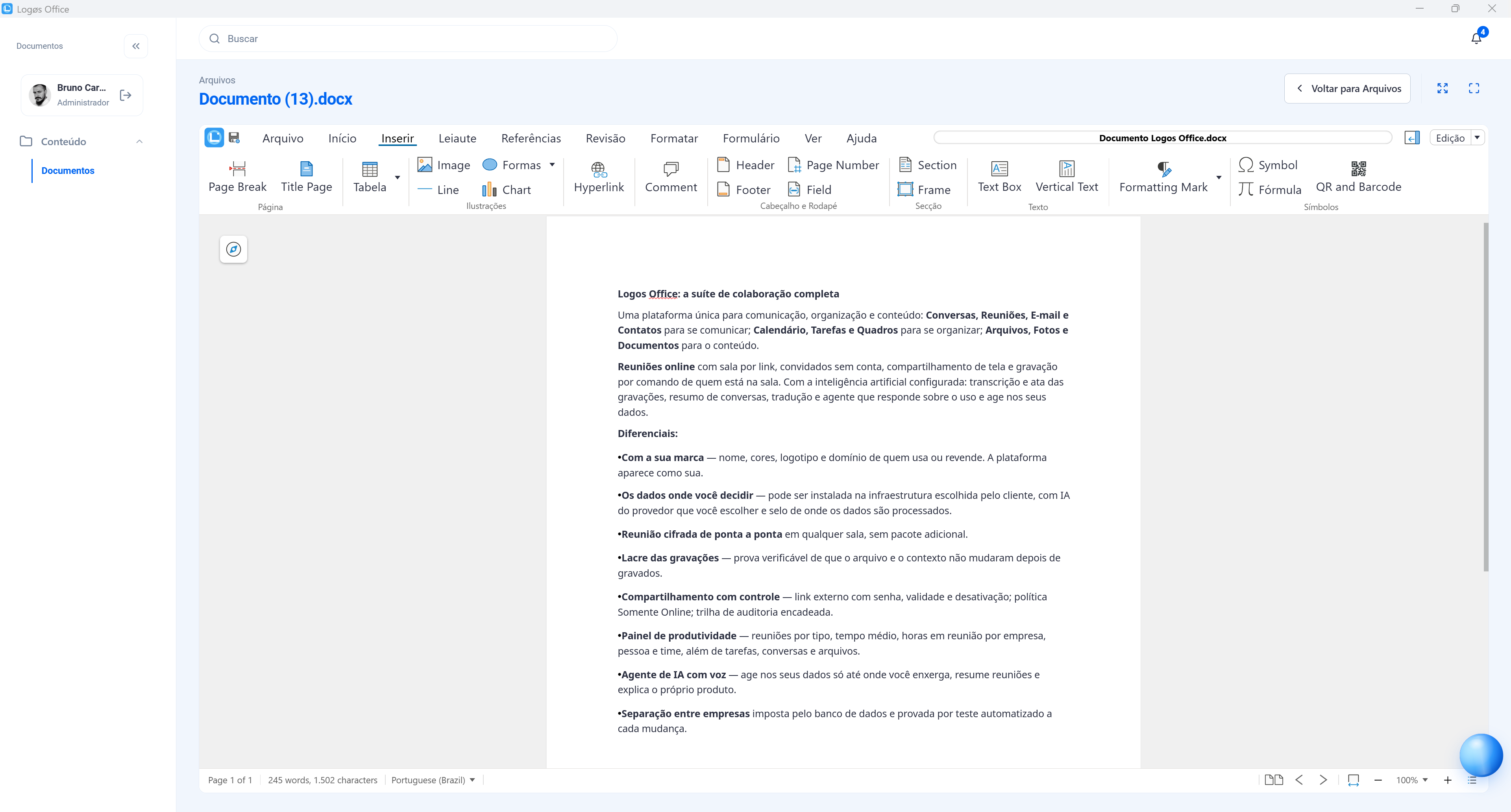Screen dimensions: 1511x812
Task: Insert a Field
Action: tap(810, 189)
